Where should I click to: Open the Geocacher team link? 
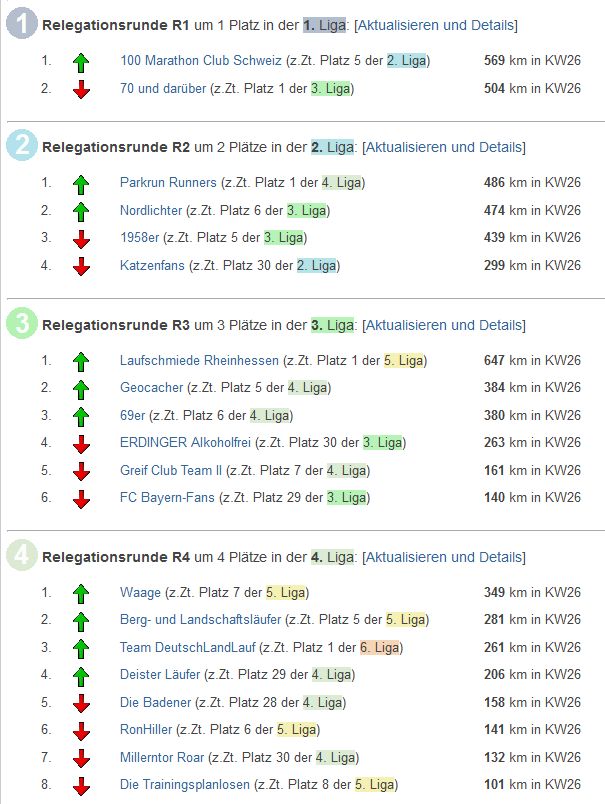click(151, 388)
